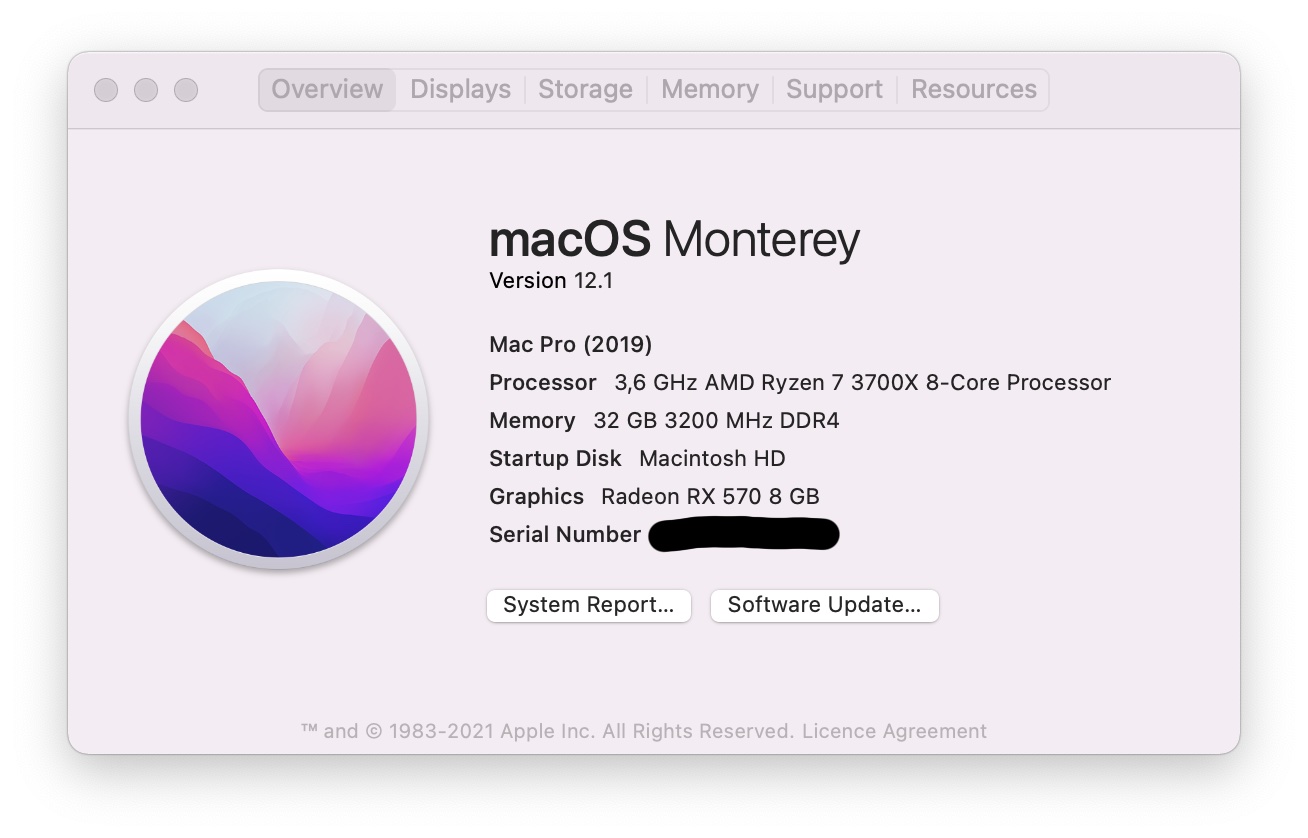Click the redacted Serial Number value
Image resolution: width=1308 pixels, height=838 pixels.
(743, 535)
